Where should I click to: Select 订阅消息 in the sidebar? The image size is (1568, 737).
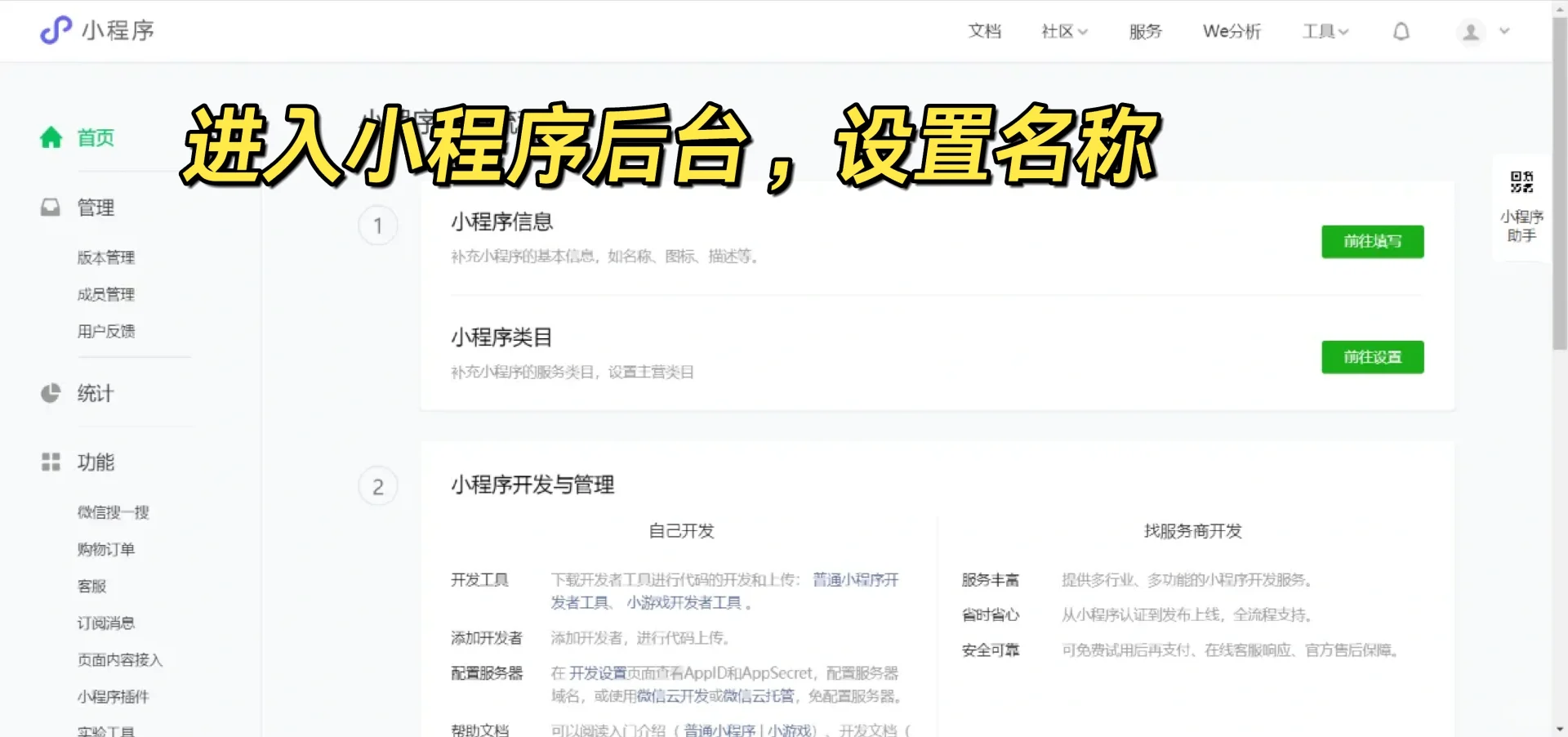(106, 623)
